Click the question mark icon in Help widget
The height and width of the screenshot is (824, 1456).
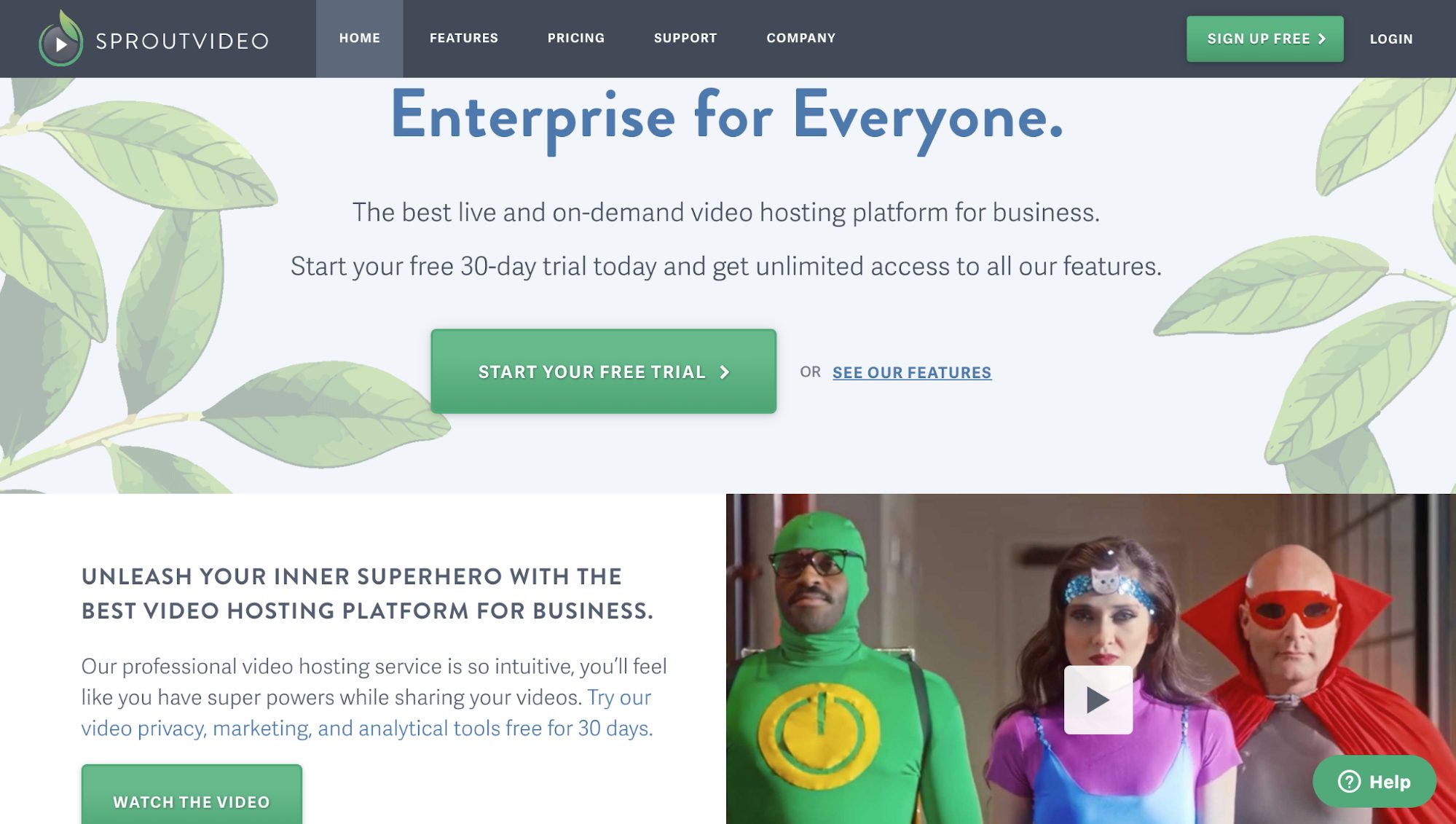pos(1349,782)
